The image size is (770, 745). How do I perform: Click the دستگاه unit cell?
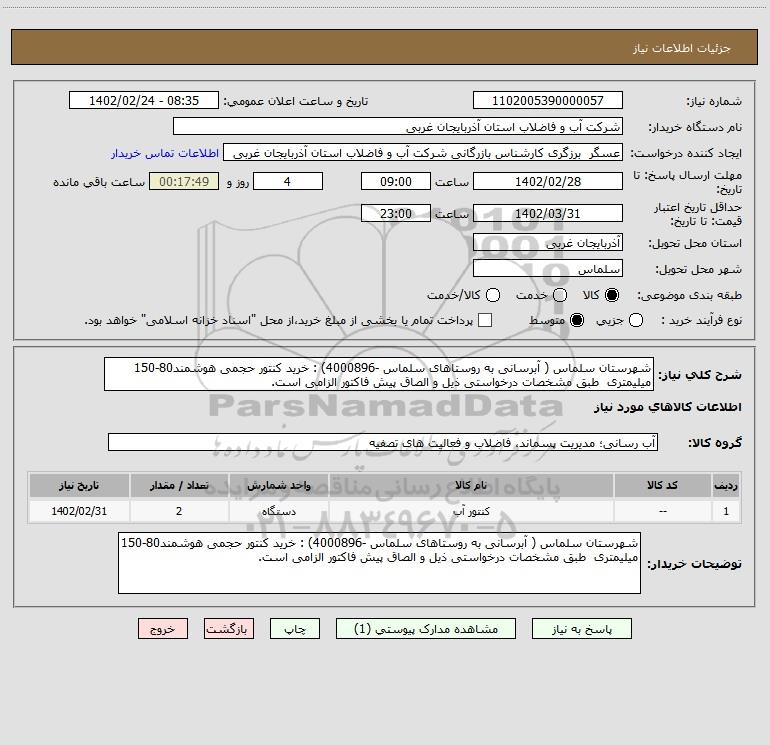278,511
